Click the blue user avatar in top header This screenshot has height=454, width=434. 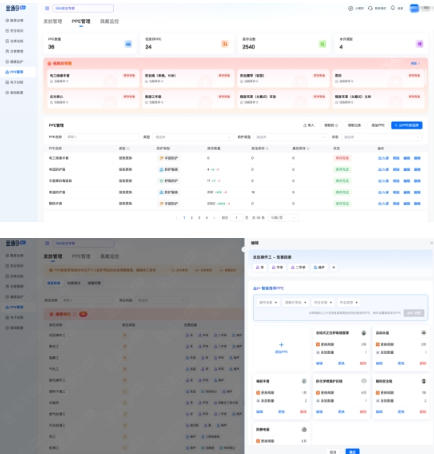coord(414,8)
